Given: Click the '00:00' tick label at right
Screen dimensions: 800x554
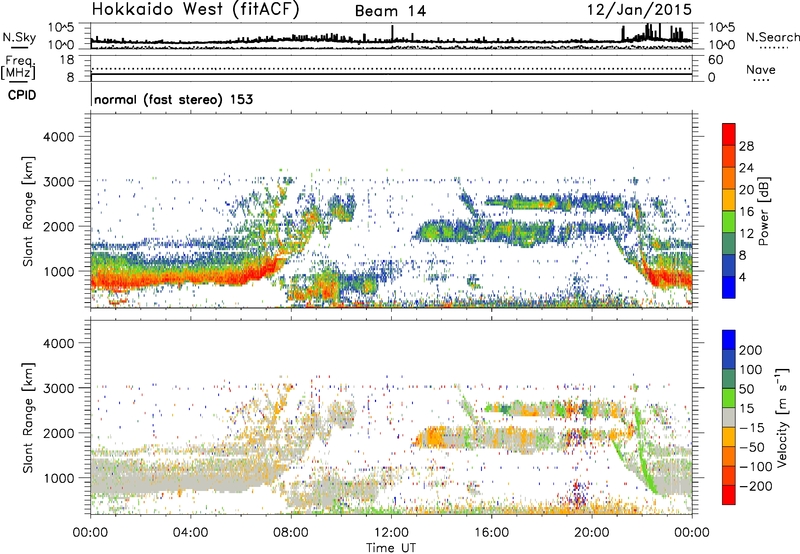Looking at the screenshot, I should click(x=692, y=533).
